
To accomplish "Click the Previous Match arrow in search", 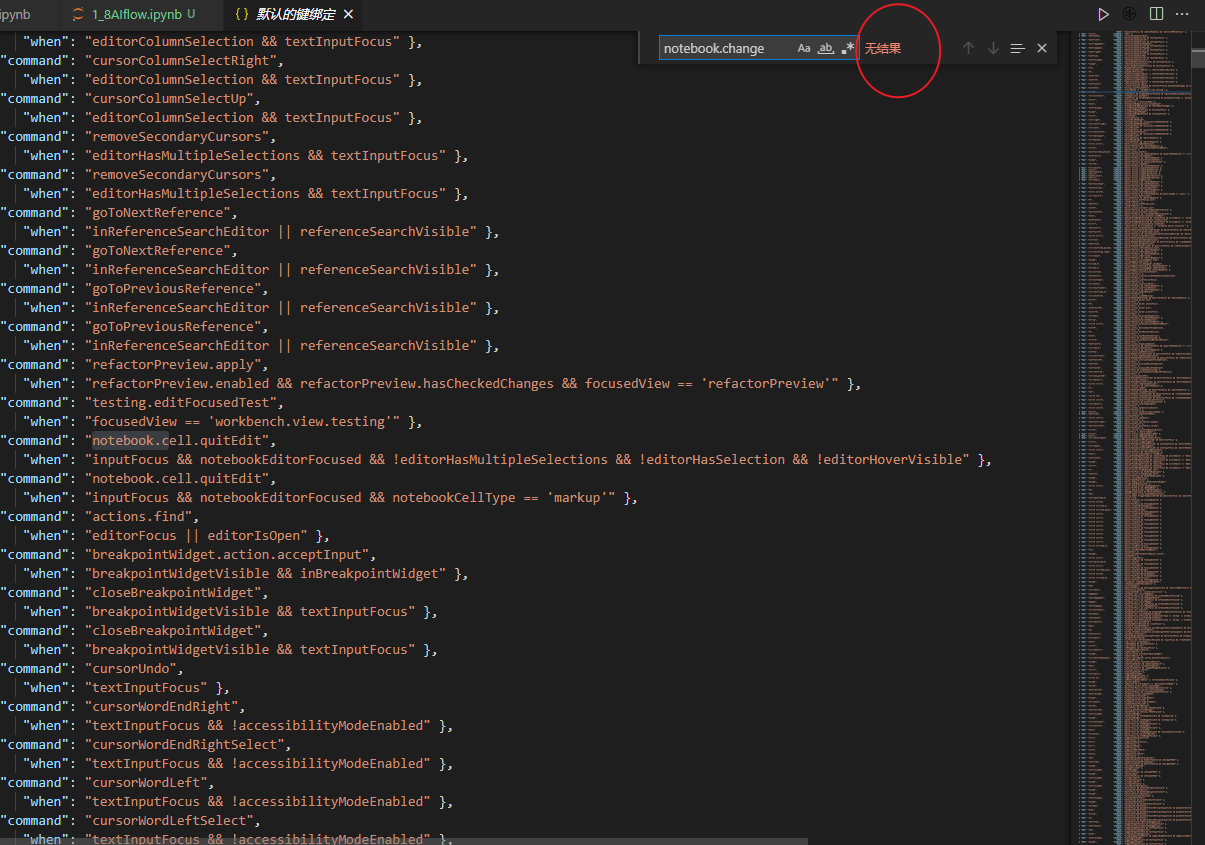I will pyautogui.click(x=967, y=47).
